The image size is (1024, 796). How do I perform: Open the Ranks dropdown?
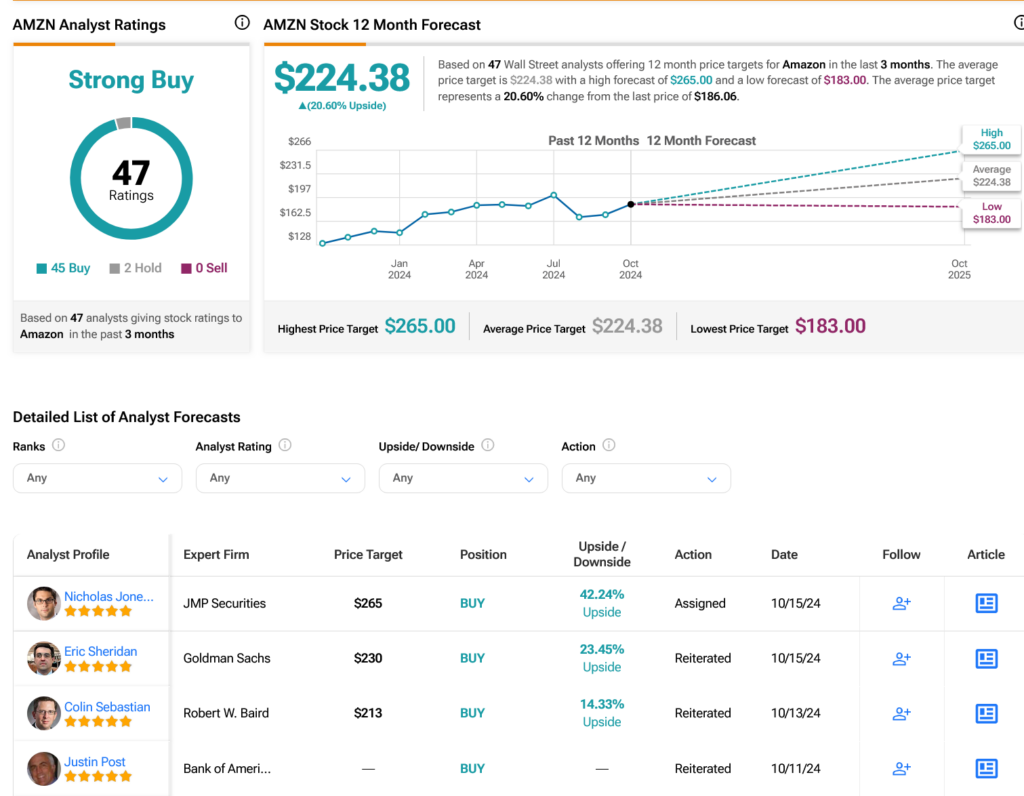tap(97, 478)
